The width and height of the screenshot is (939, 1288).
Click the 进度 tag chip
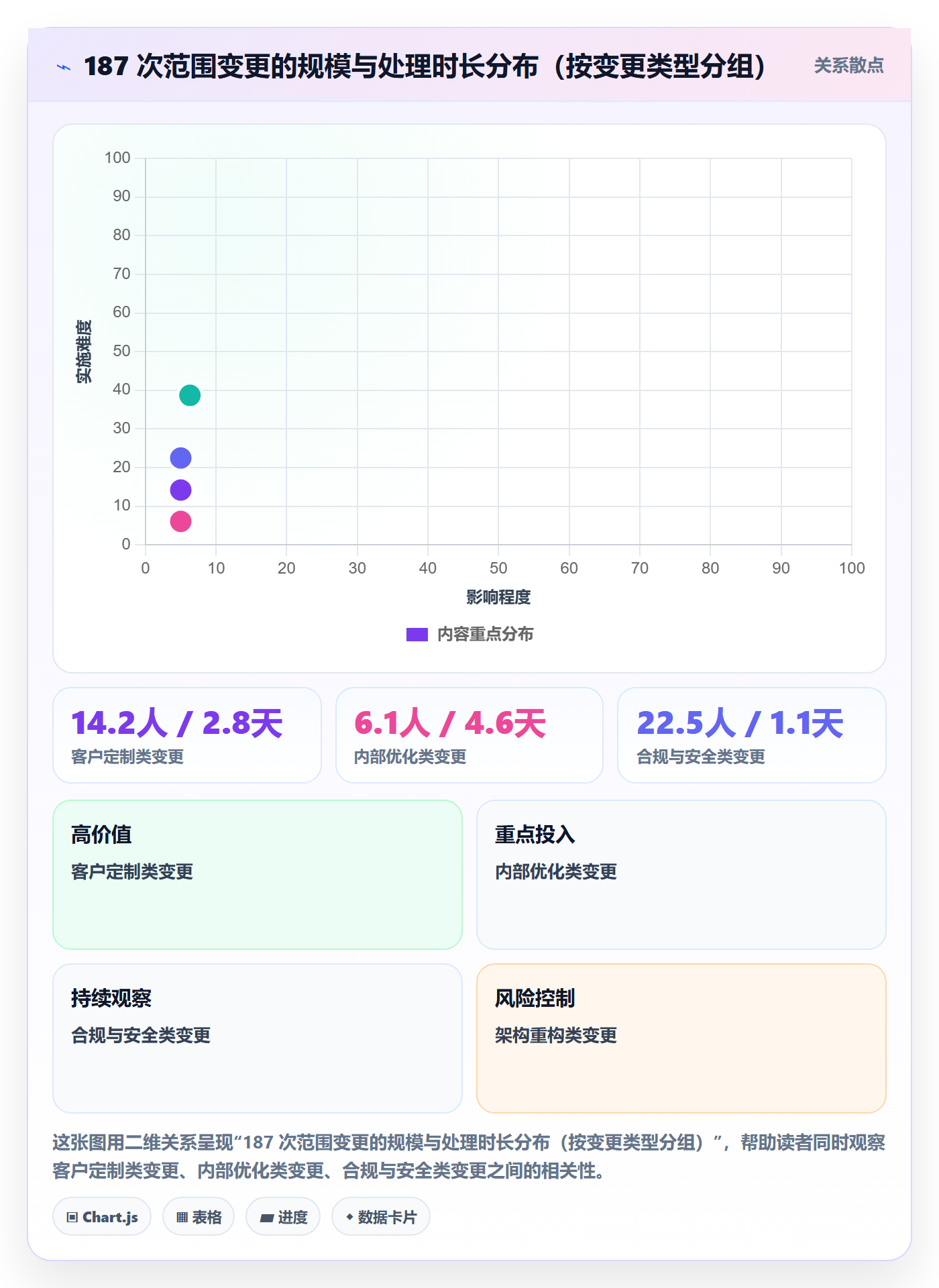[283, 1217]
